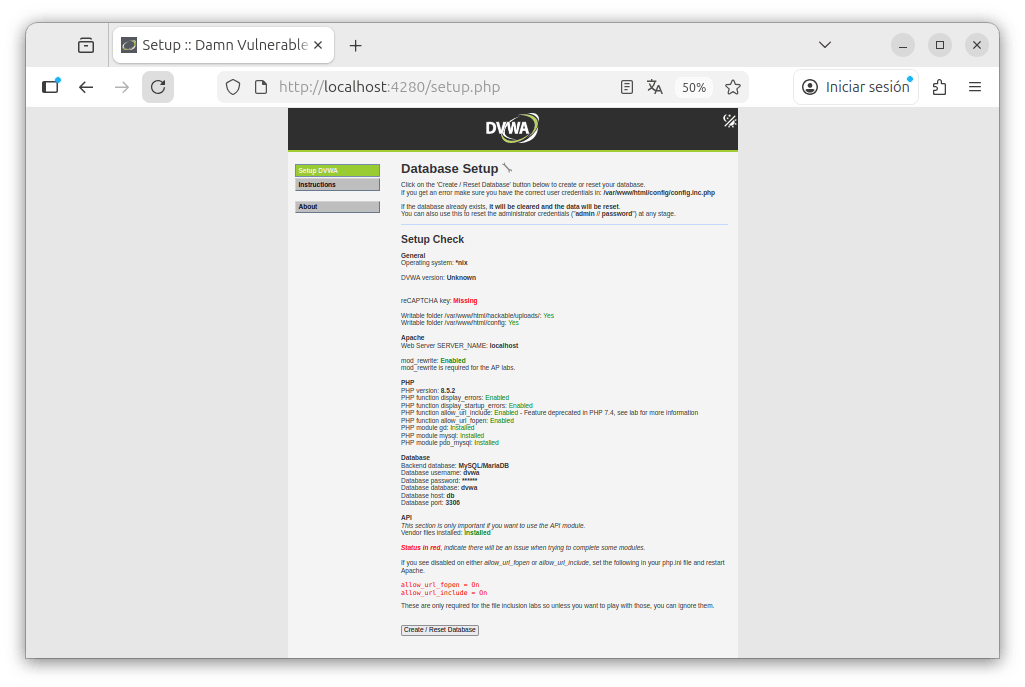The width and height of the screenshot is (1025, 687).
Task: Click Web Server SERVER_NAME localhost line
Action: tap(460, 346)
